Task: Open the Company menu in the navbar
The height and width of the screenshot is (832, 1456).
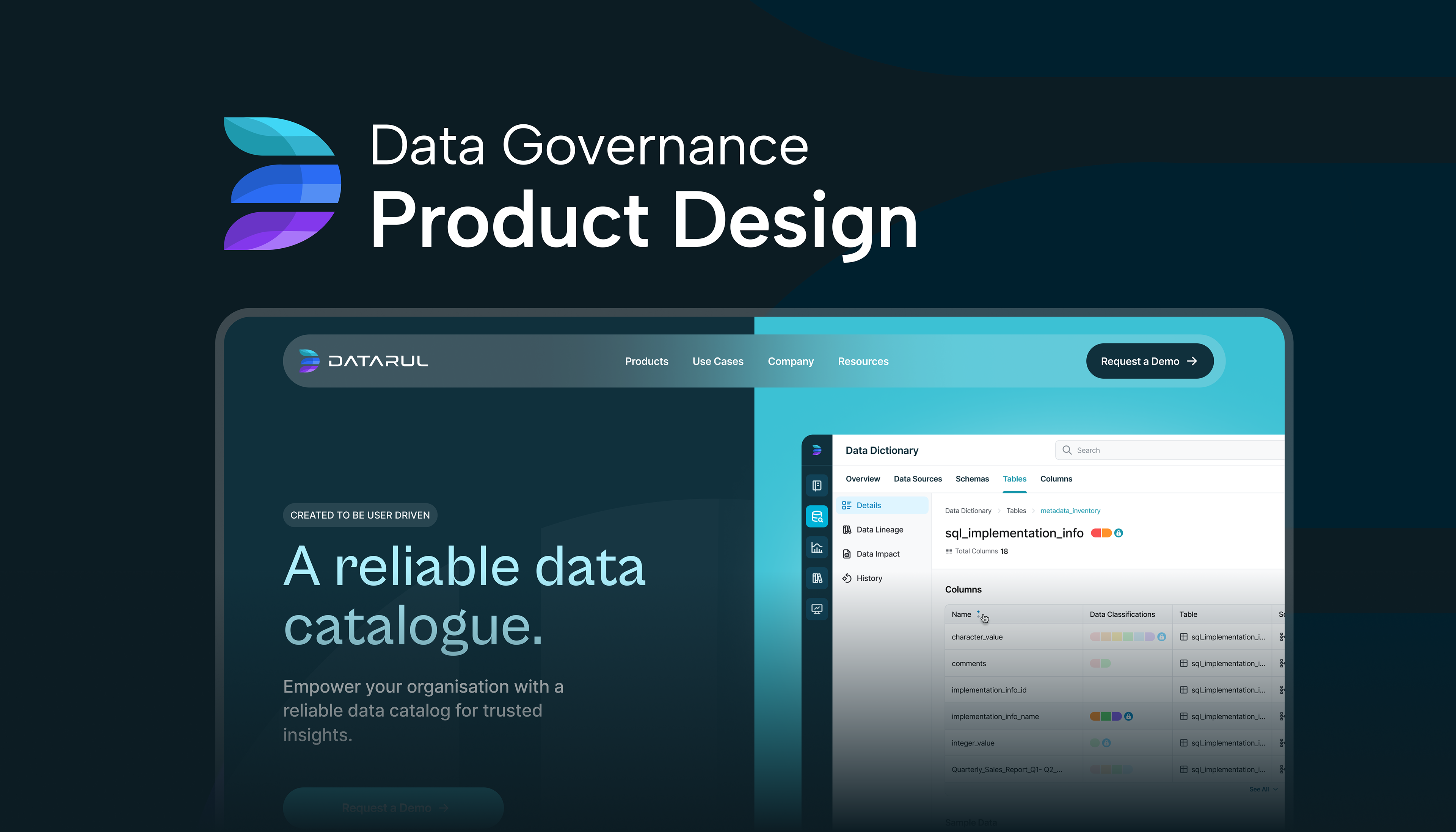Action: click(x=791, y=361)
